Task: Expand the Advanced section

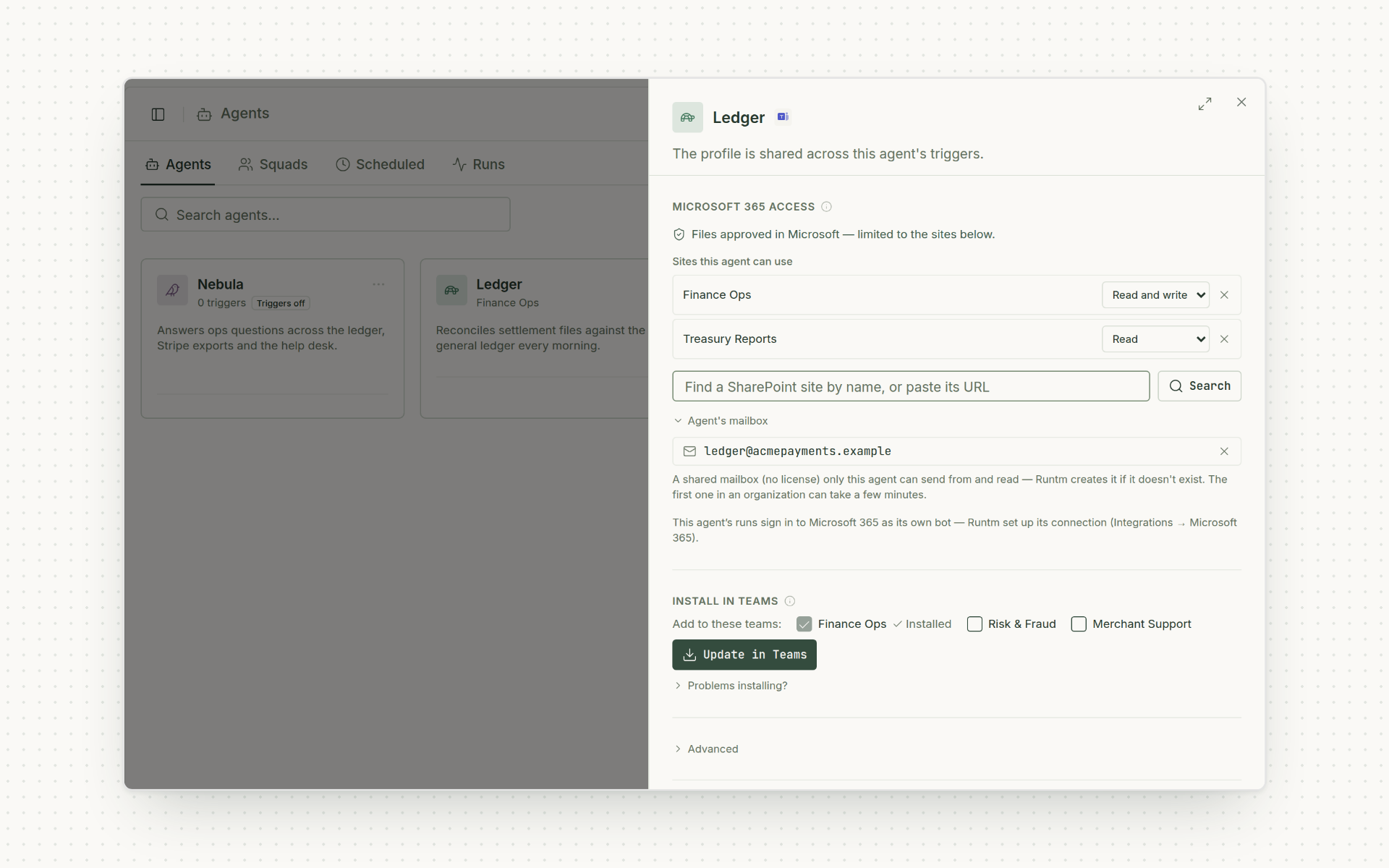Action: pos(706,749)
